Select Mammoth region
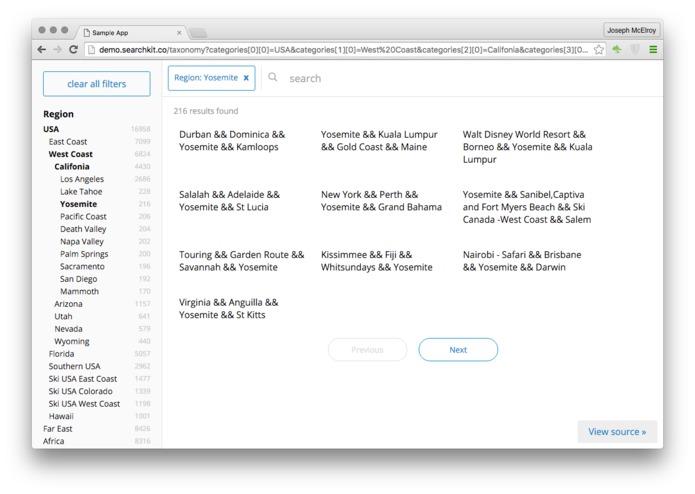The height and width of the screenshot is (494, 695). pos(79,291)
